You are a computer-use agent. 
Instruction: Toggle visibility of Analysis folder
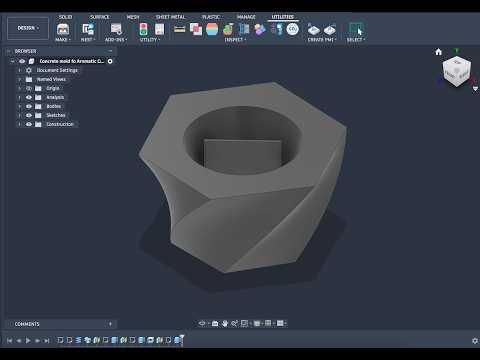(x=29, y=97)
